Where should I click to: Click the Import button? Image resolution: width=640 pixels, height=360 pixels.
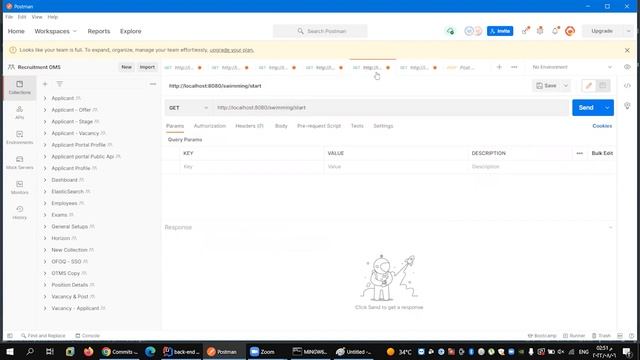click(x=147, y=67)
